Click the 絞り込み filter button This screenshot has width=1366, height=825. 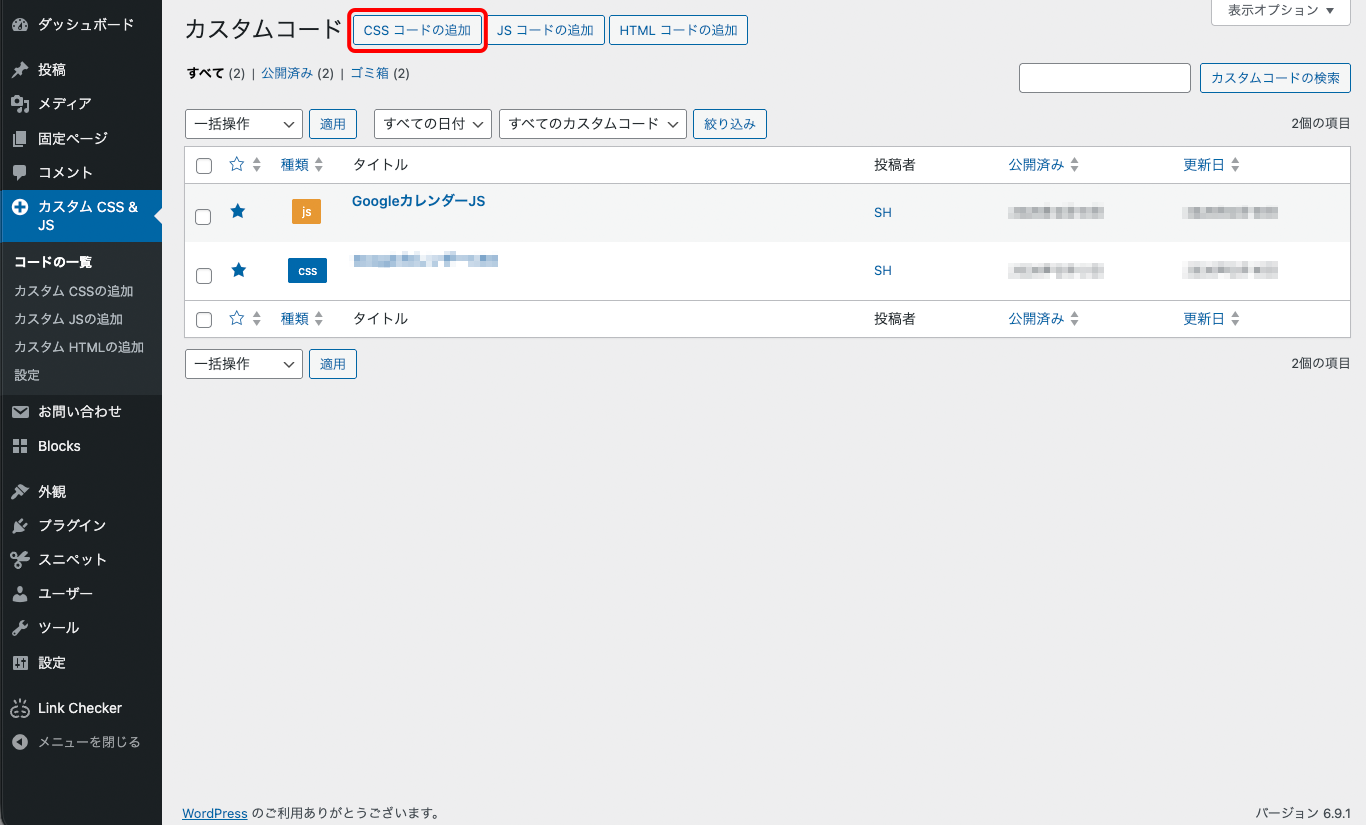pyautogui.click(x=729, y=124)
